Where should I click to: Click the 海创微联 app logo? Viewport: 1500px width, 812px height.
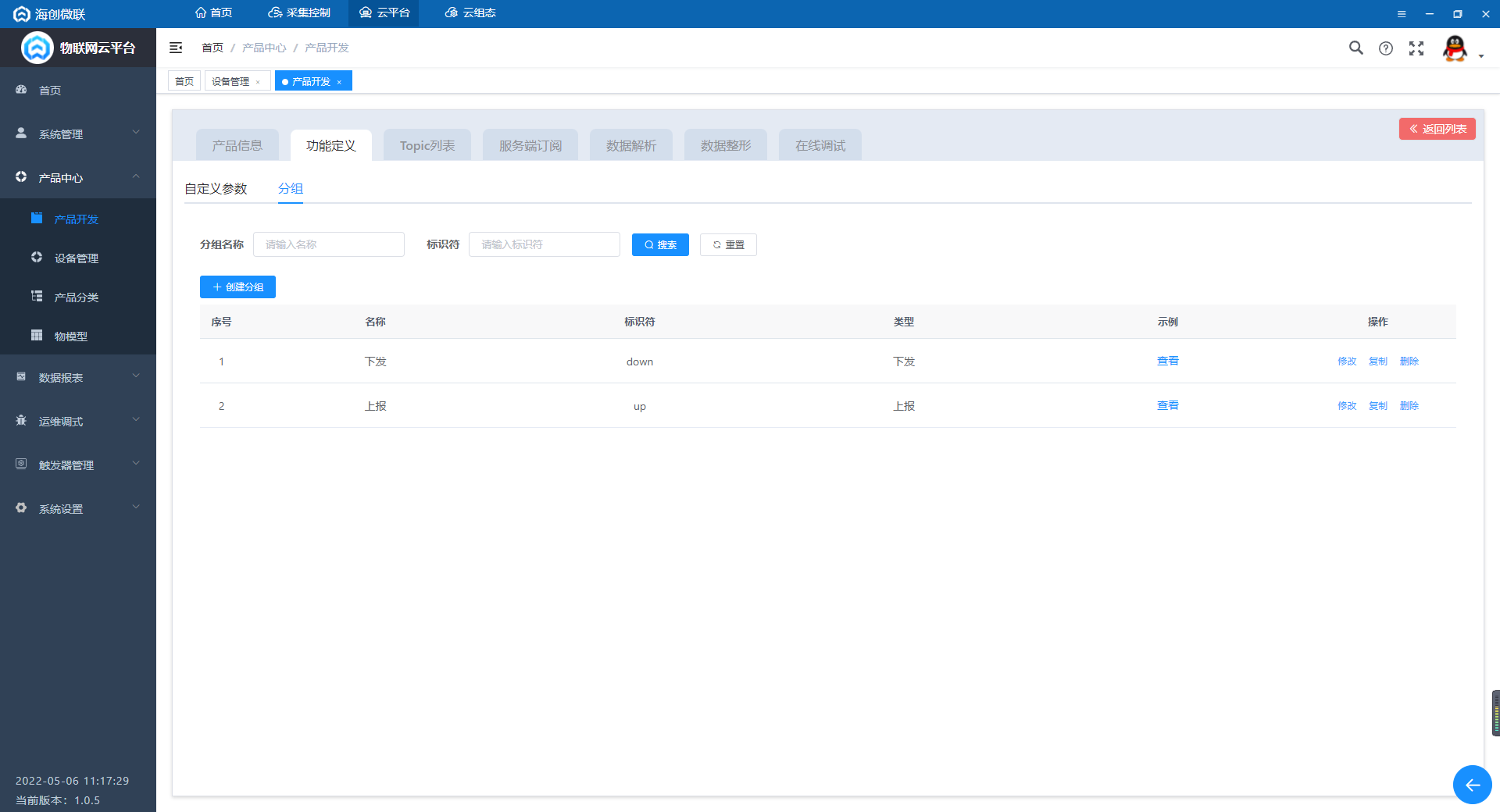click(22, 14)
